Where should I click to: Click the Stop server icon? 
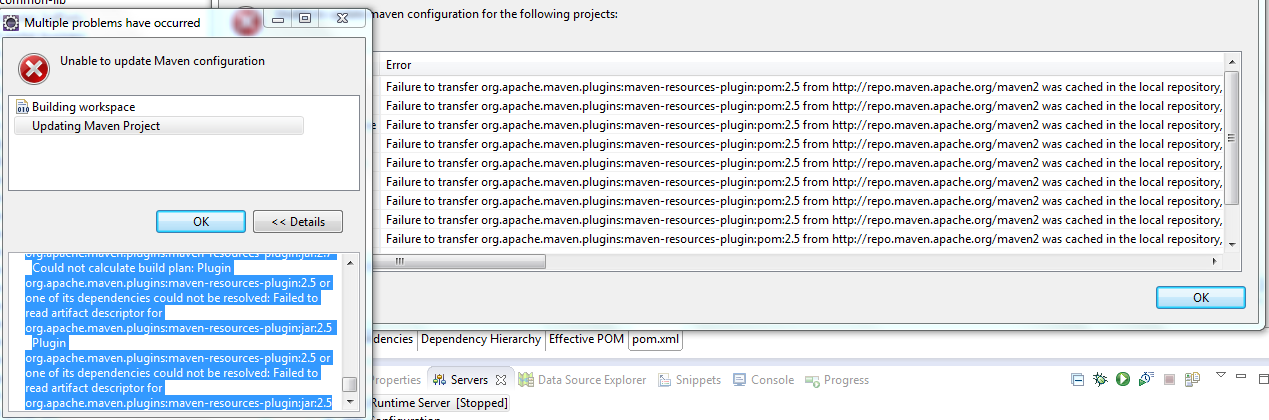coord(1168,380)
